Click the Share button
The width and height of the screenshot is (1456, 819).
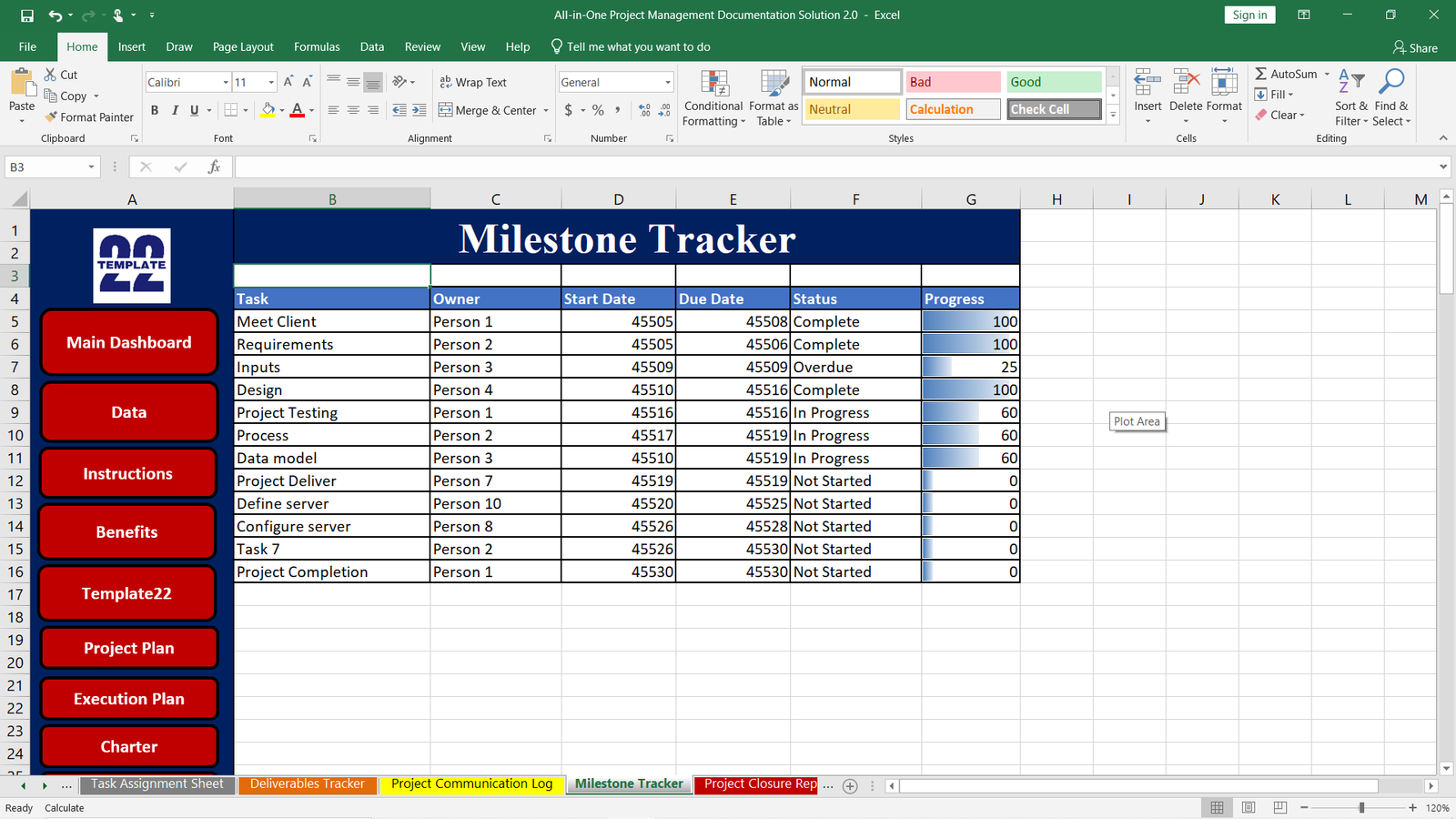coord(1415,47)
